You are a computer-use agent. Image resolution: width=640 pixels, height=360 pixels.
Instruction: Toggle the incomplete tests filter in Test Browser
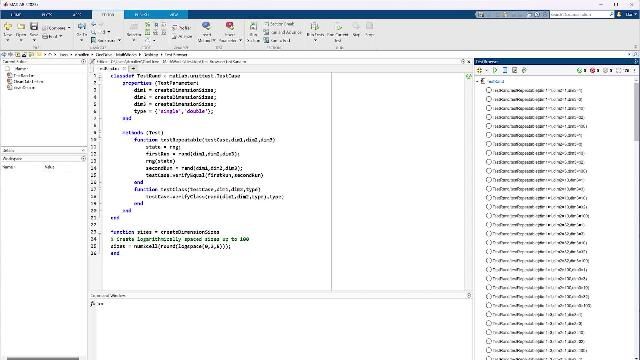(x=608, y=71)
